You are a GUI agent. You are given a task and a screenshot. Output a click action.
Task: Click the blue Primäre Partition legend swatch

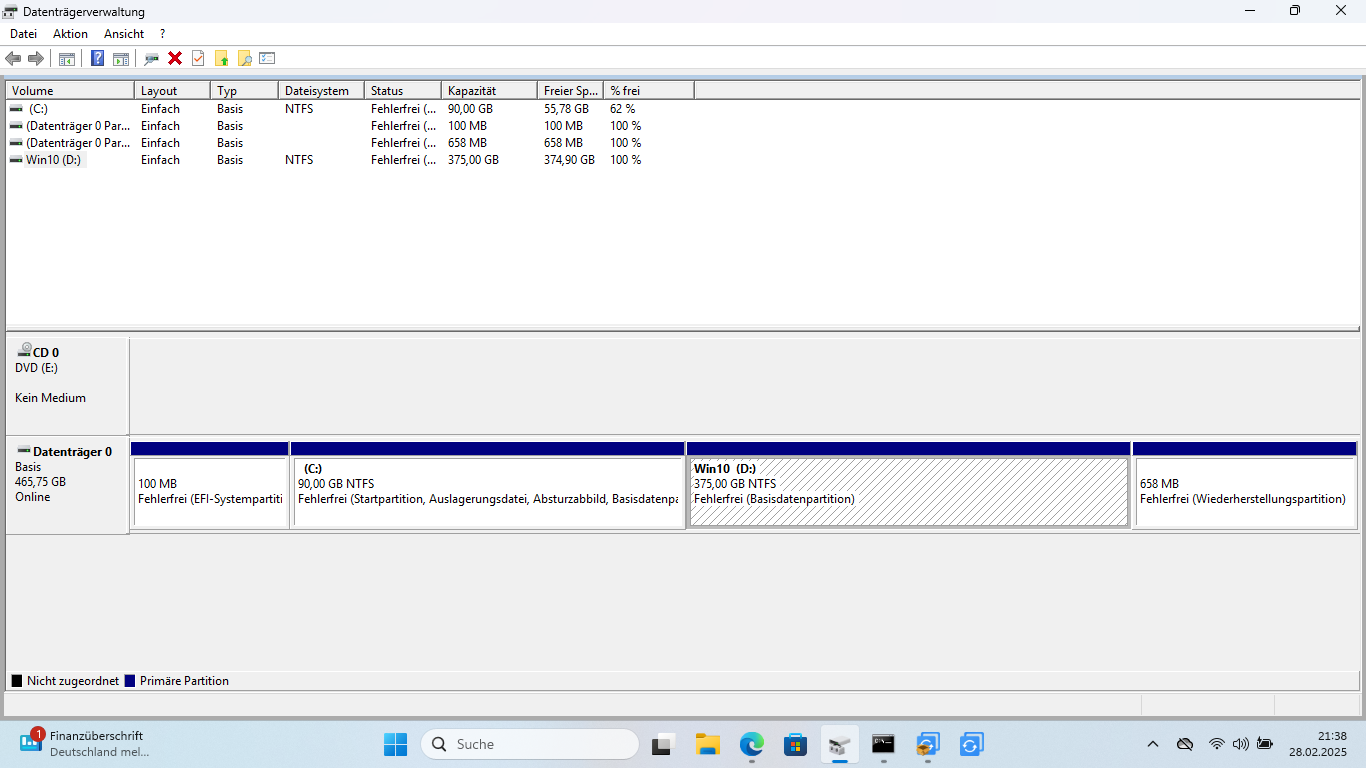click(130, 681)
